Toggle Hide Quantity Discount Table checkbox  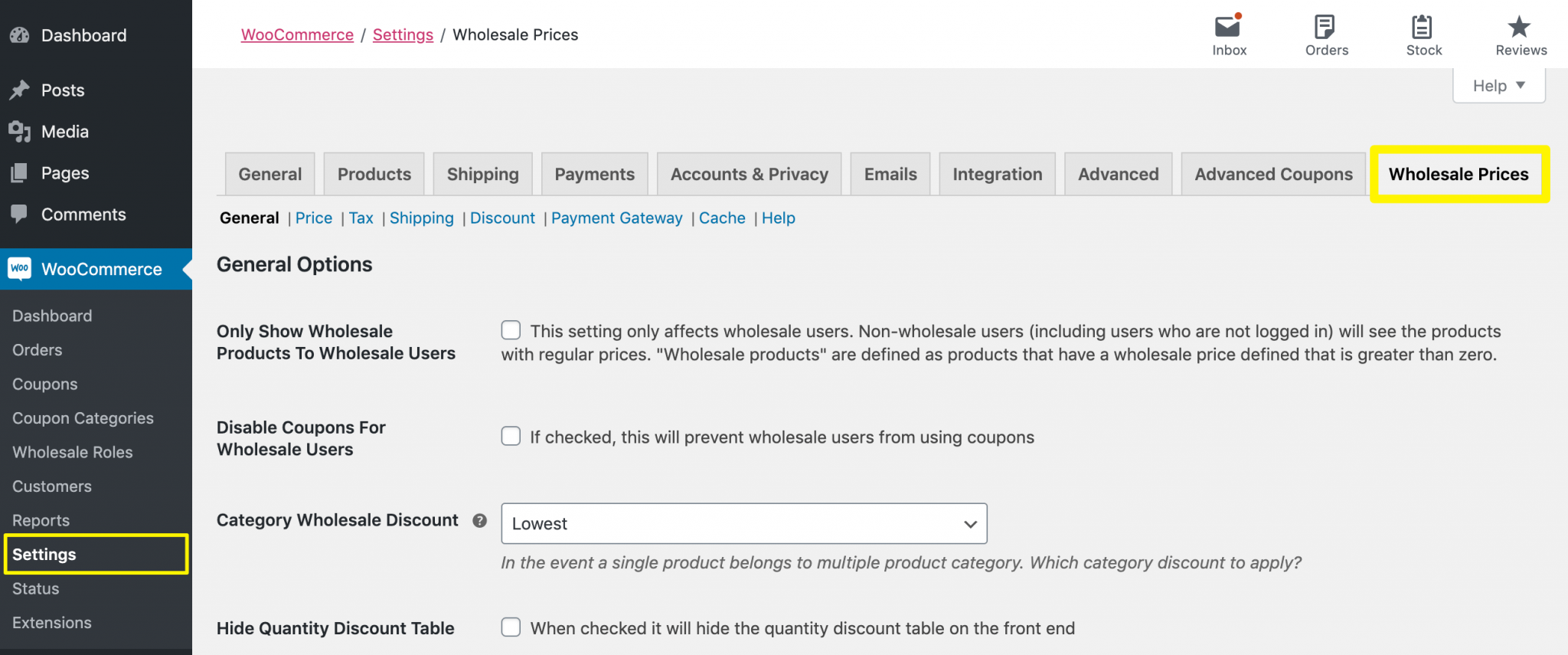coord(511,627)
